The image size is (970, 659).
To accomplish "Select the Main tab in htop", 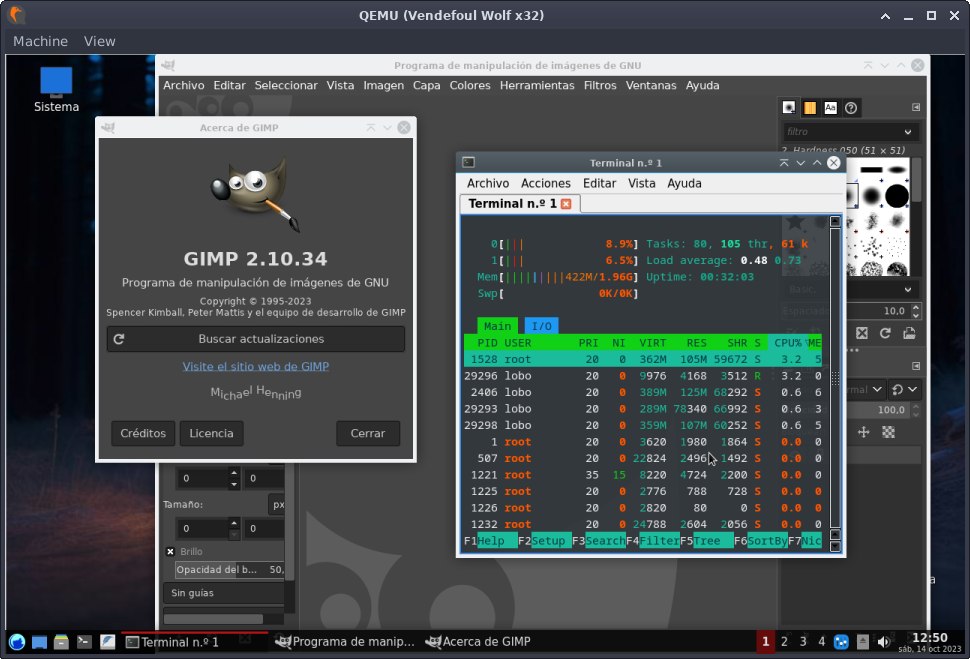I will point(497,325).
